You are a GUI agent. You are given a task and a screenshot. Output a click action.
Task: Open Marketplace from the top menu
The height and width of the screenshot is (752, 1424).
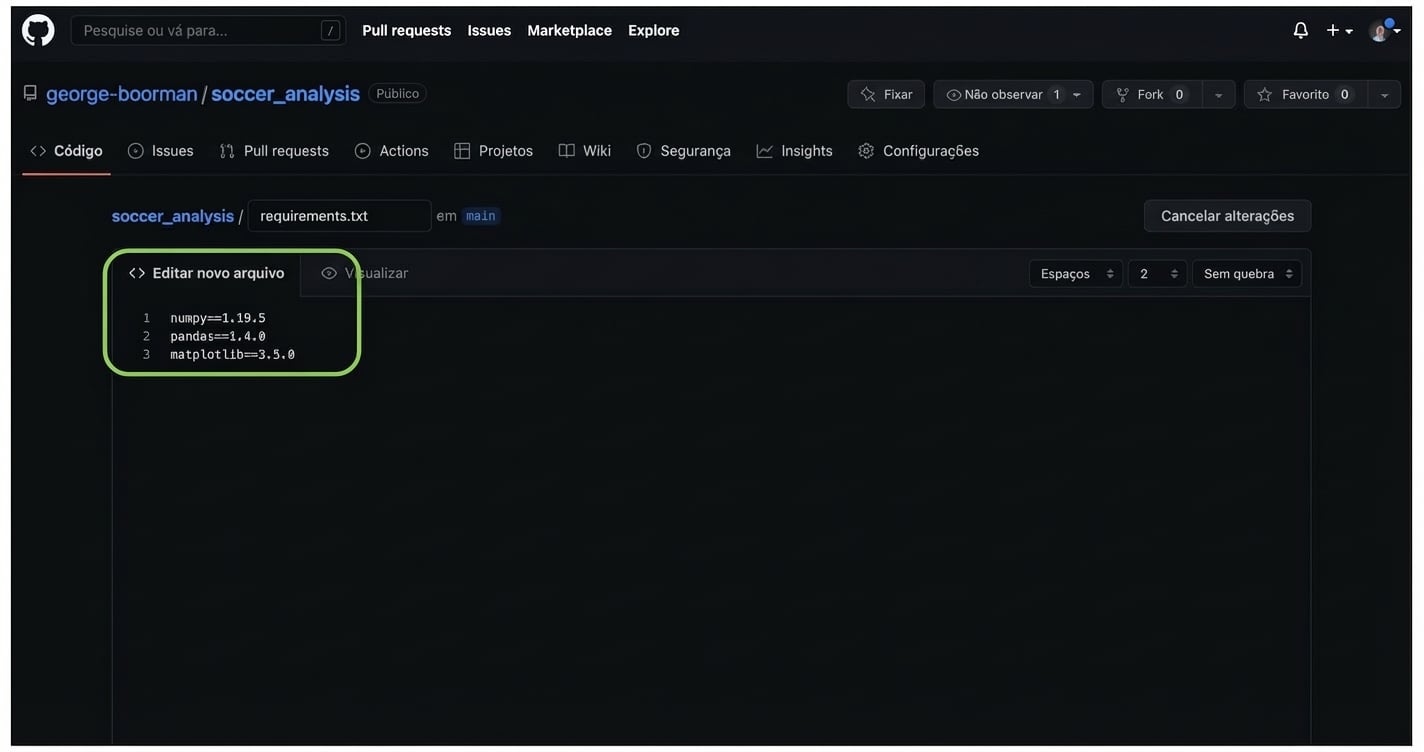(x=569, y=29)
